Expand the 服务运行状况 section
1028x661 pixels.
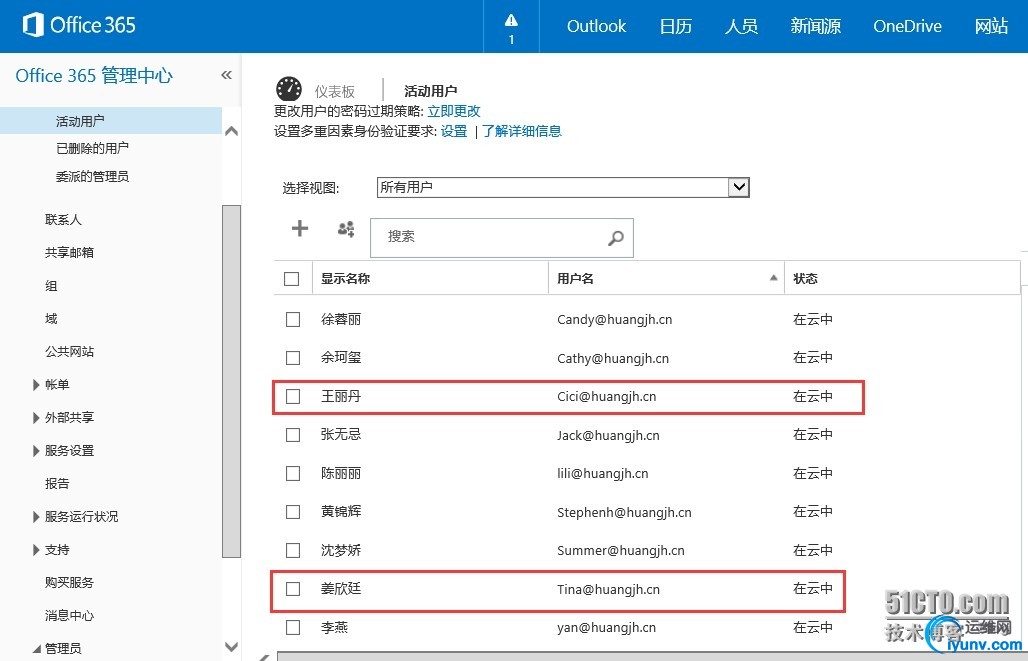(x=36, y=517)
